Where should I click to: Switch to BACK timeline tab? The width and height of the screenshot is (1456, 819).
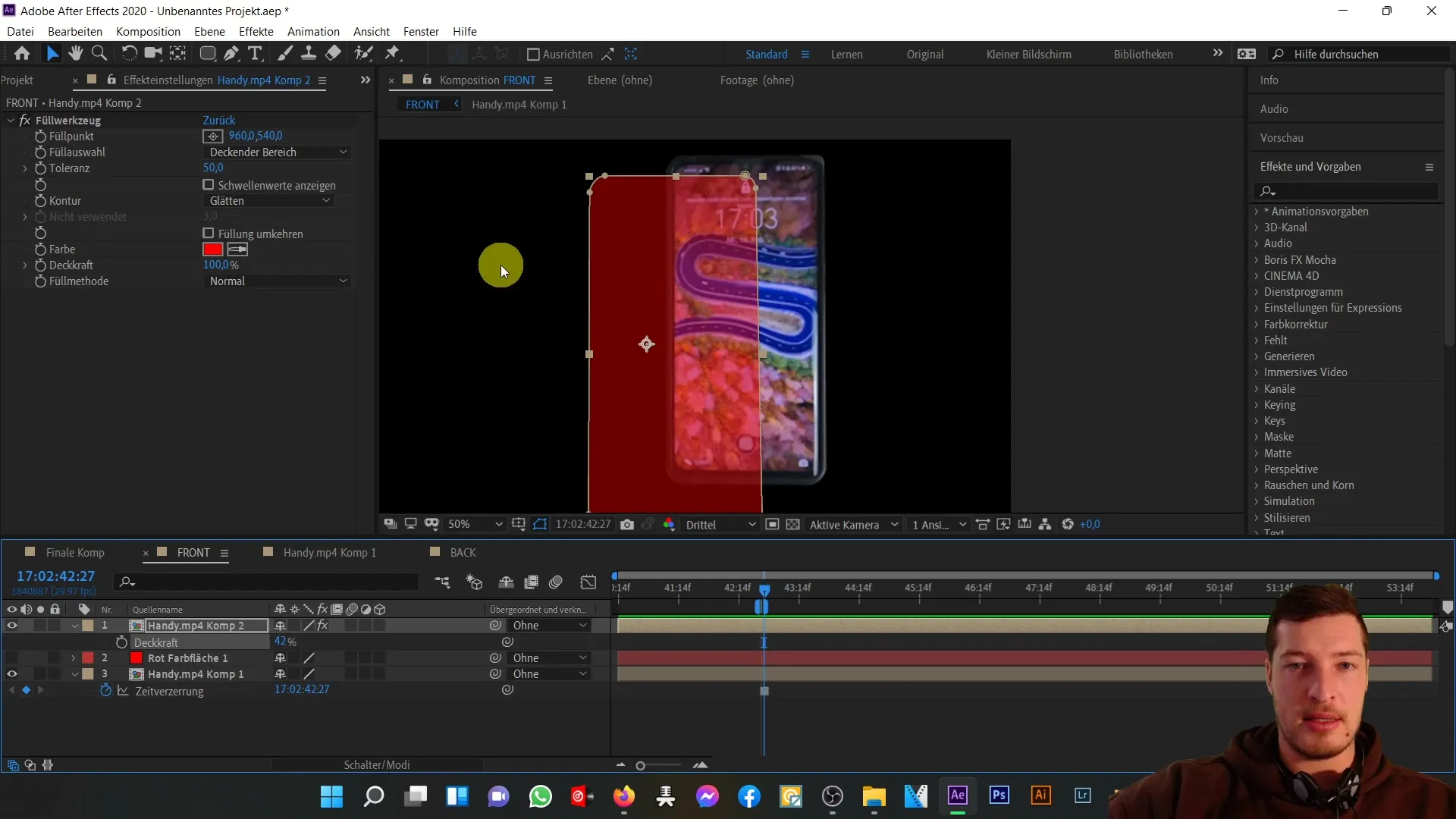[x=463, y=553]
